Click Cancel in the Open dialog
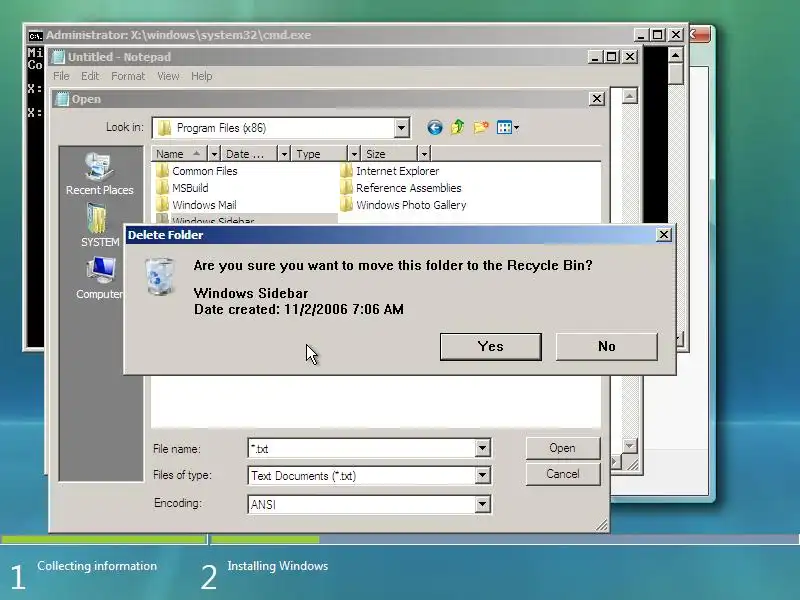This screenshot has height=600, width=800. point(562,474)
